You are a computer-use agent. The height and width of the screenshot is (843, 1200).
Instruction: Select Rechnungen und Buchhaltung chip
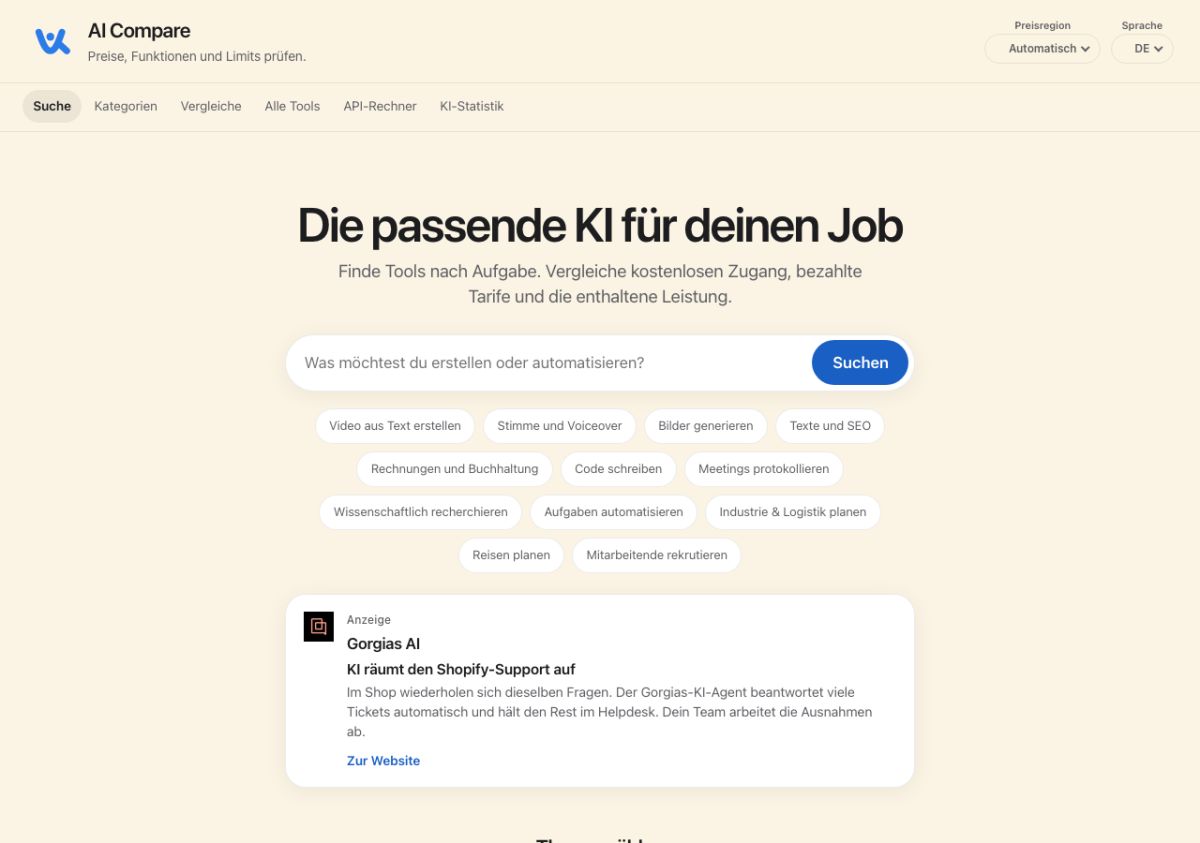(454, 469)
